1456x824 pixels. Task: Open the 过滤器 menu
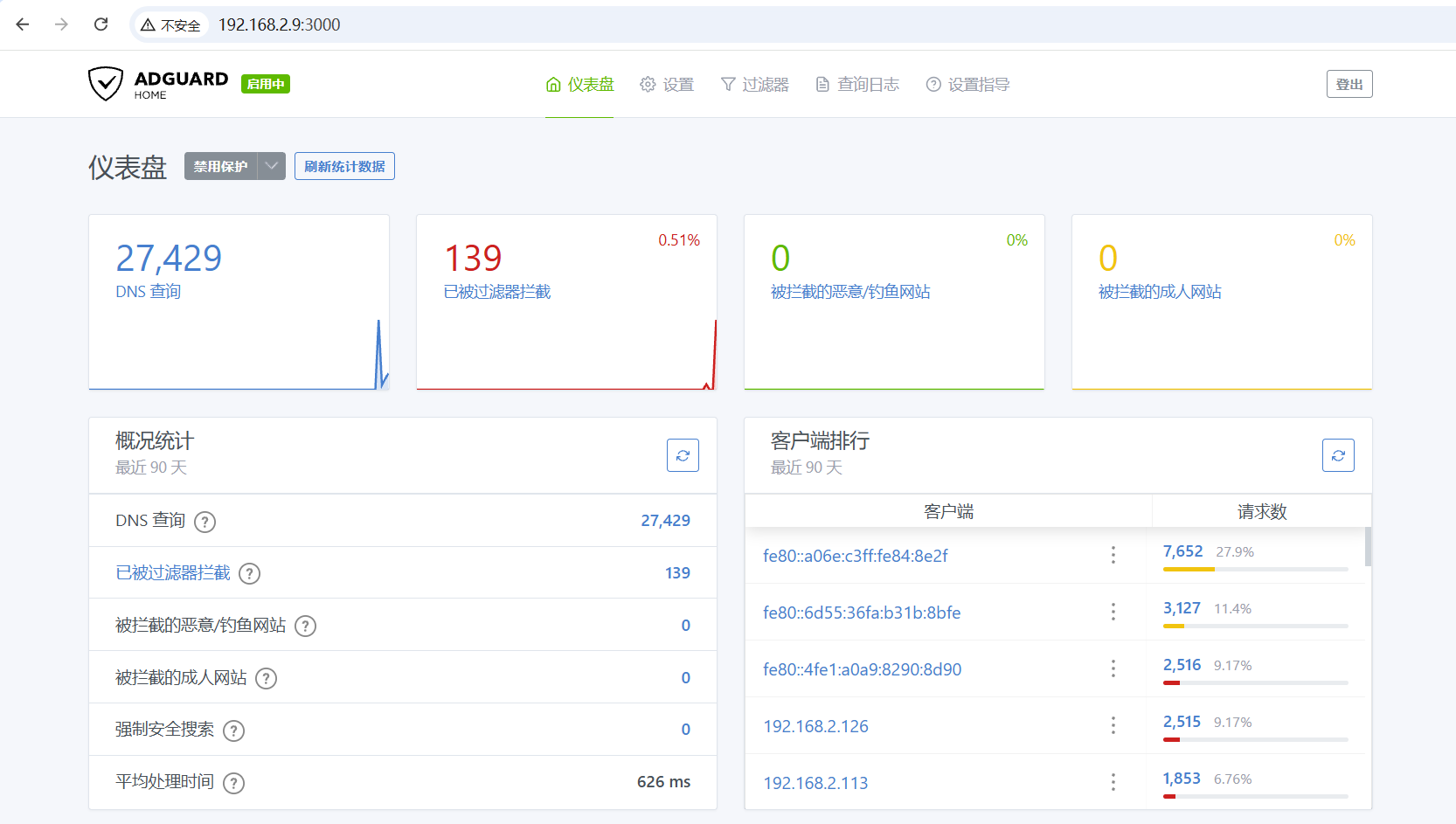tap(754, 85)
